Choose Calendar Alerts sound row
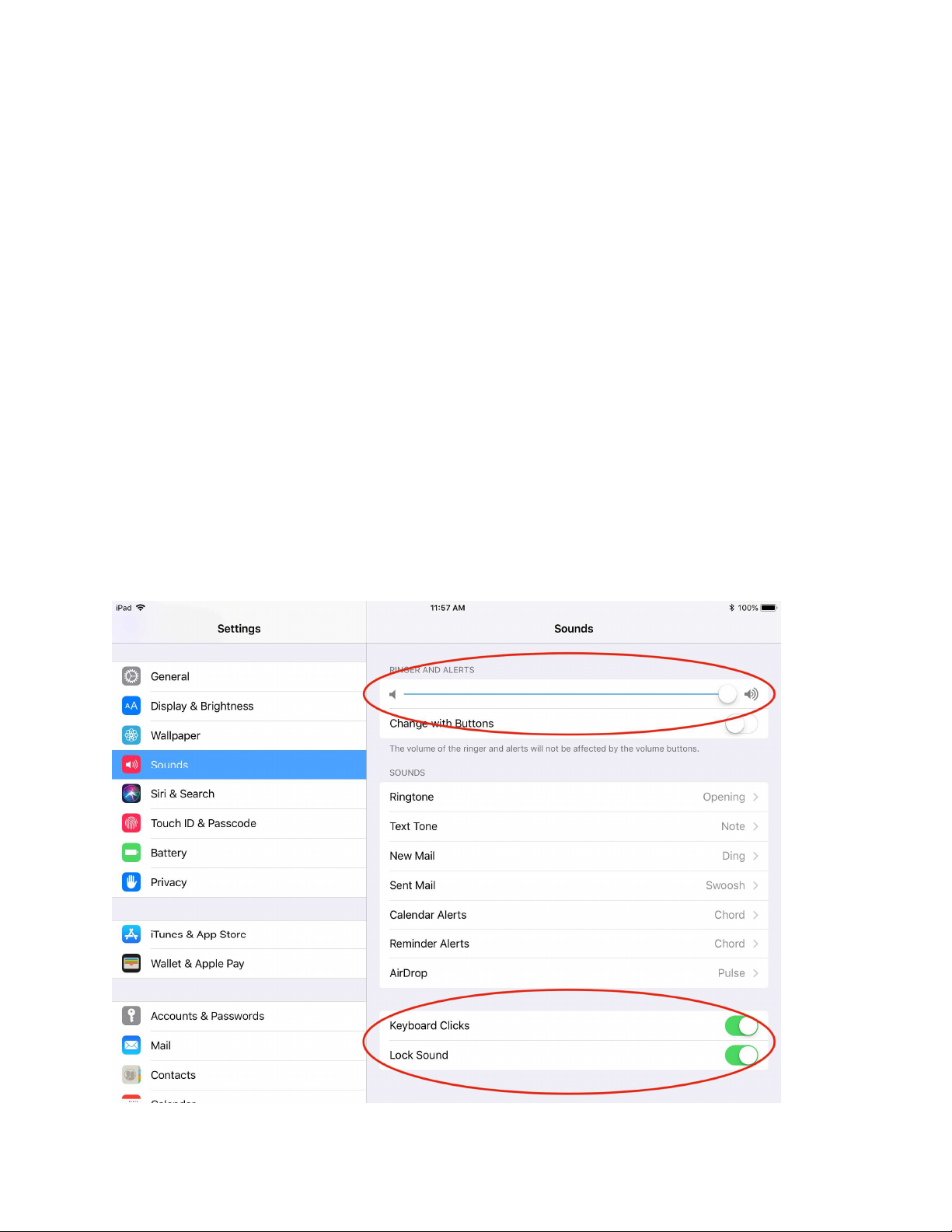 [x=574, y=915]
